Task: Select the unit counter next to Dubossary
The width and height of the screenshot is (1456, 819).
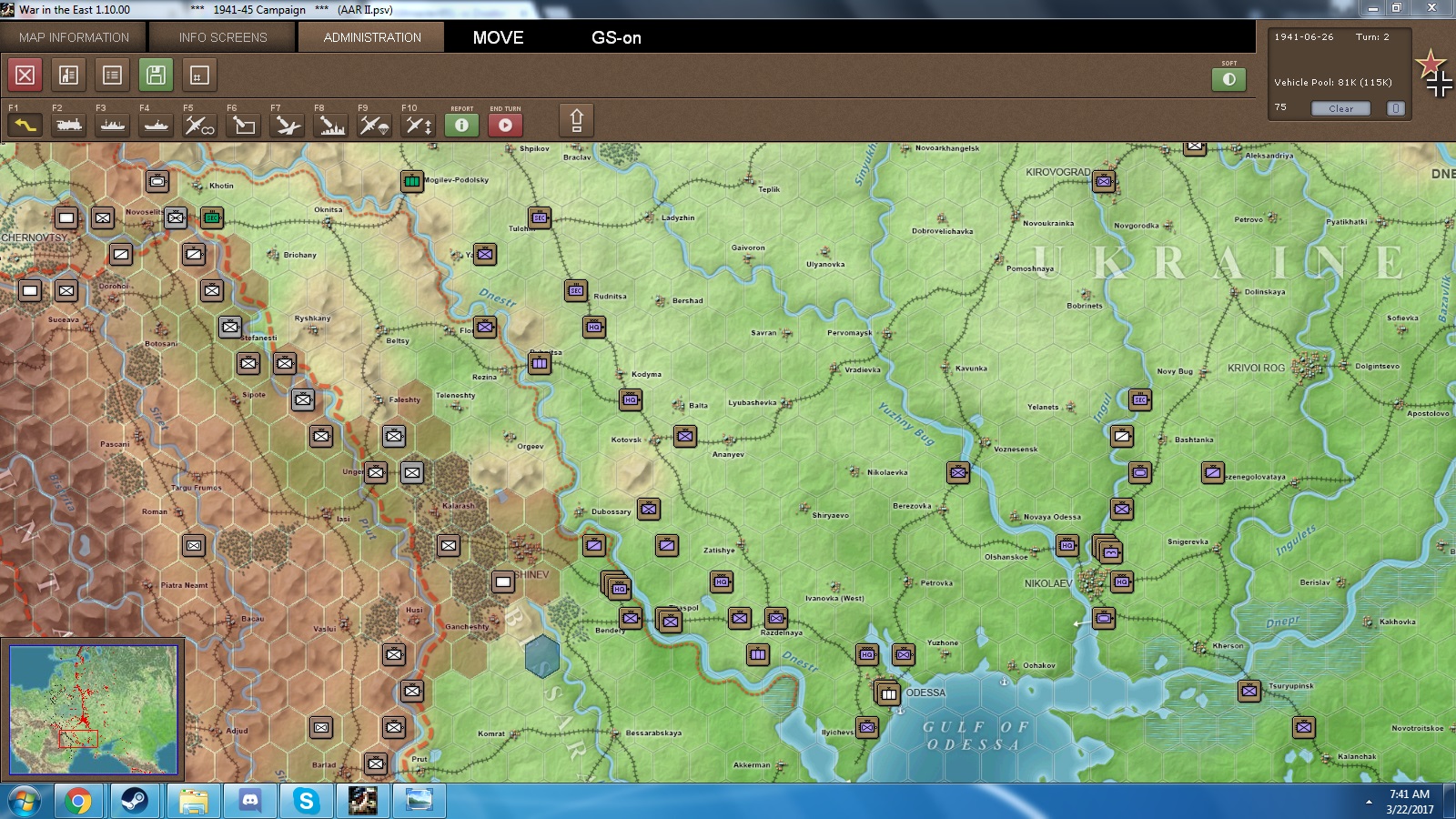Action: point(649,509)
